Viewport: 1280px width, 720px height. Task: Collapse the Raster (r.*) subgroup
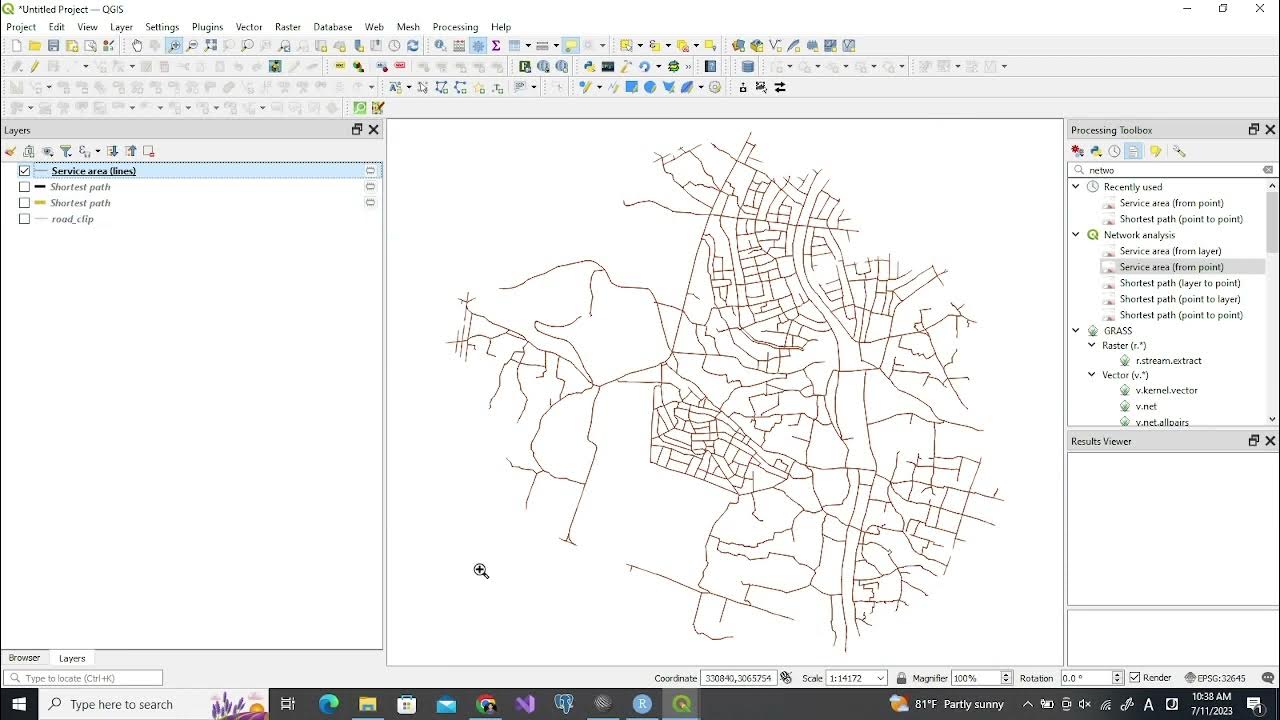[1092, 345]
